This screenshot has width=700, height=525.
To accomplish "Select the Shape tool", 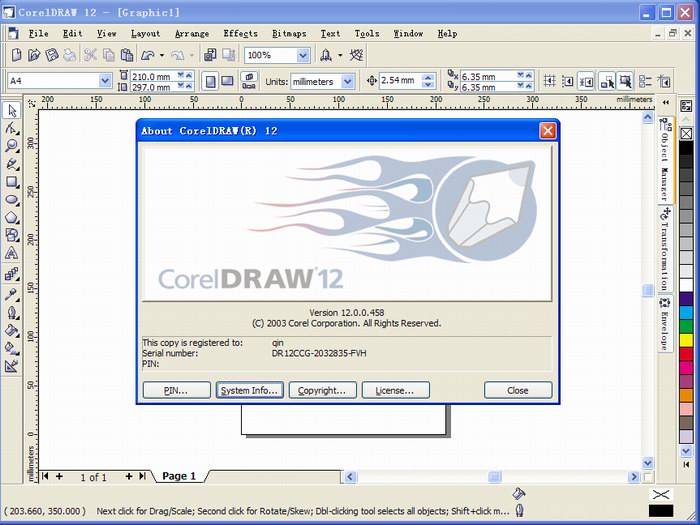I will 12,128.
